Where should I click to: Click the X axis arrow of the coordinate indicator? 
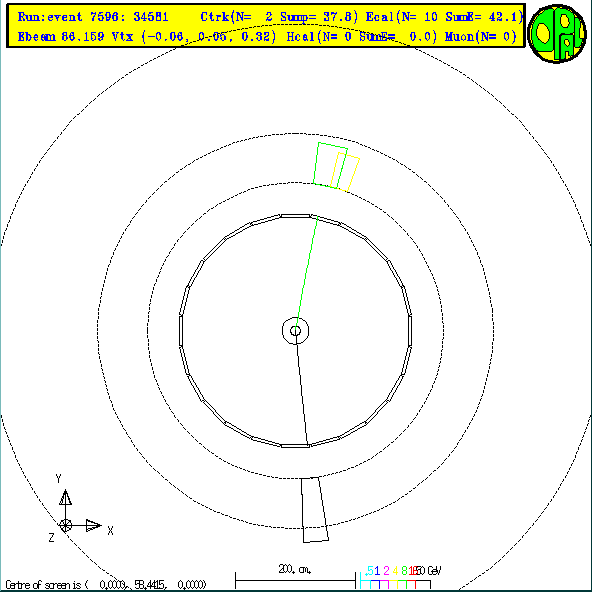(93, 525)
